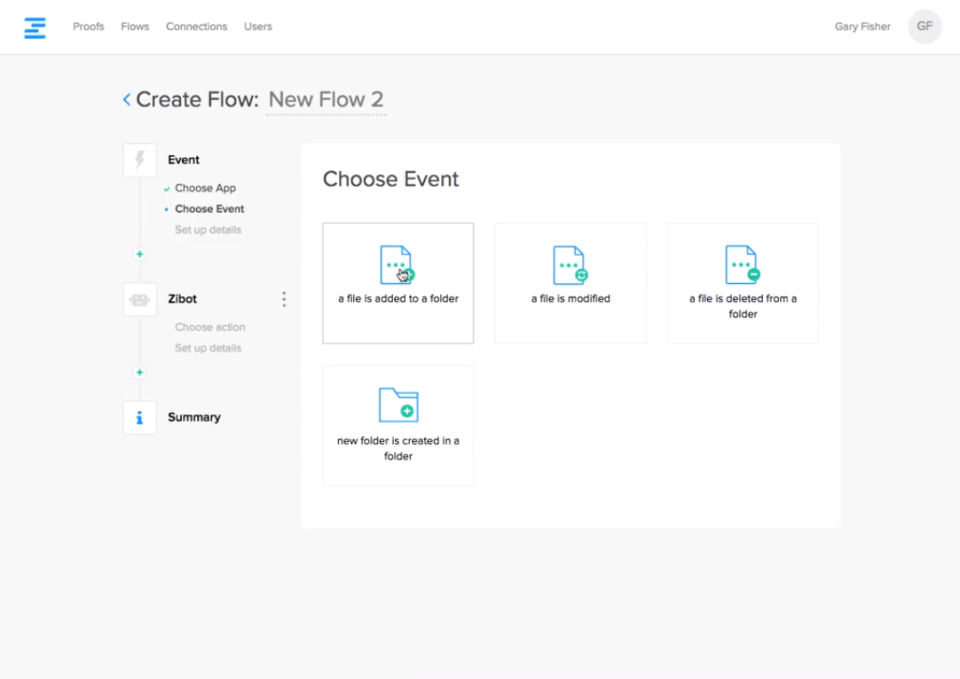The image size is (960, 679).
Task: Select 'a file is deleted from a folder' label
Action: [x=743, y=306]
